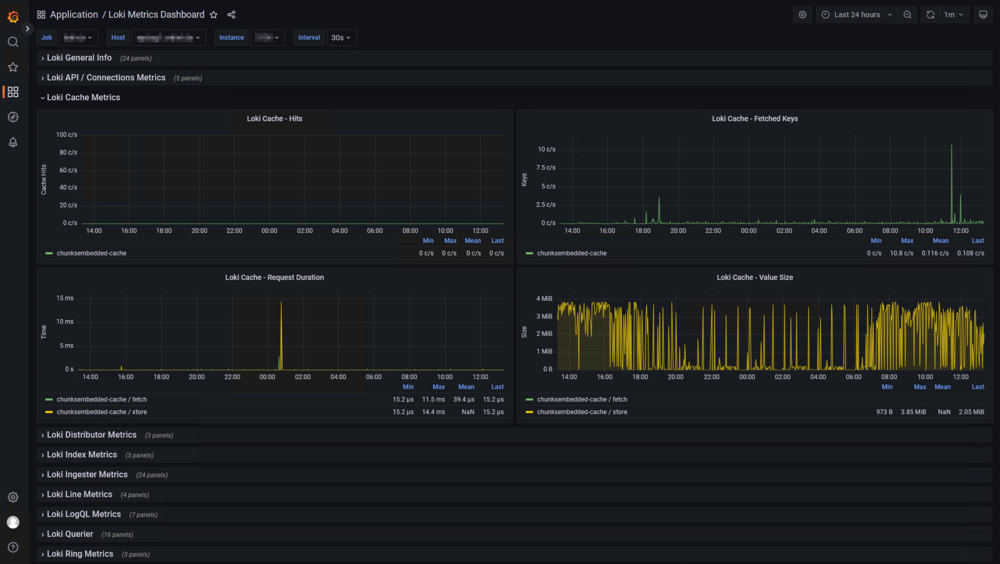Image resolution: width=1000 pixels, height=564 pixels.
Task: Open the Explore compass icon
Action: [13, 117]
